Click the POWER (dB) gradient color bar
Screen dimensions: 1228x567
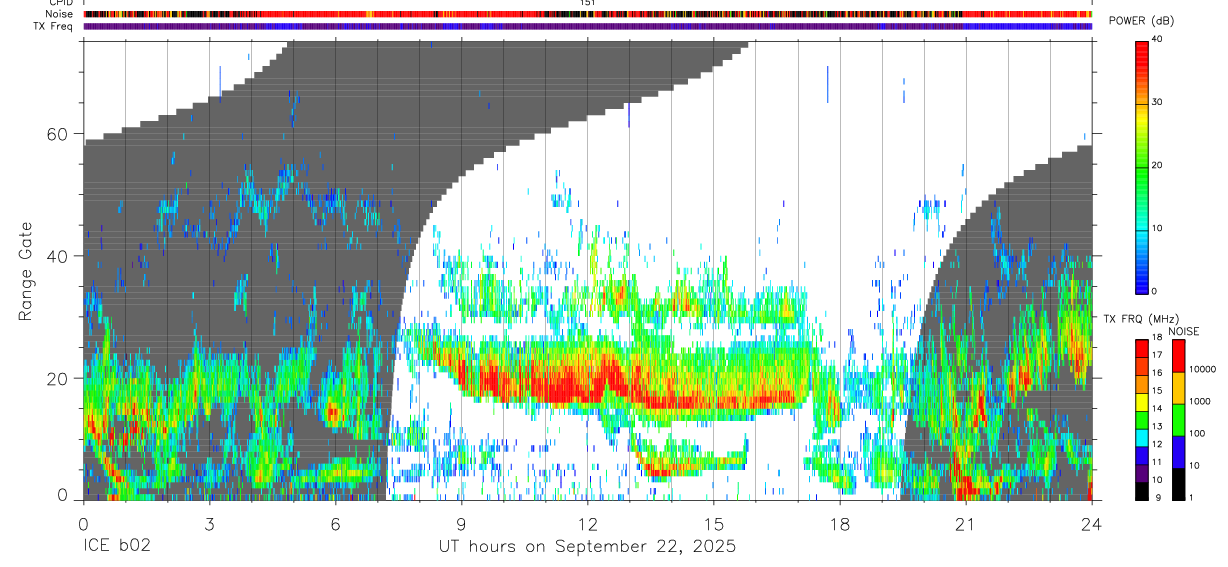pyautogui.click(x=1143, y=166)
